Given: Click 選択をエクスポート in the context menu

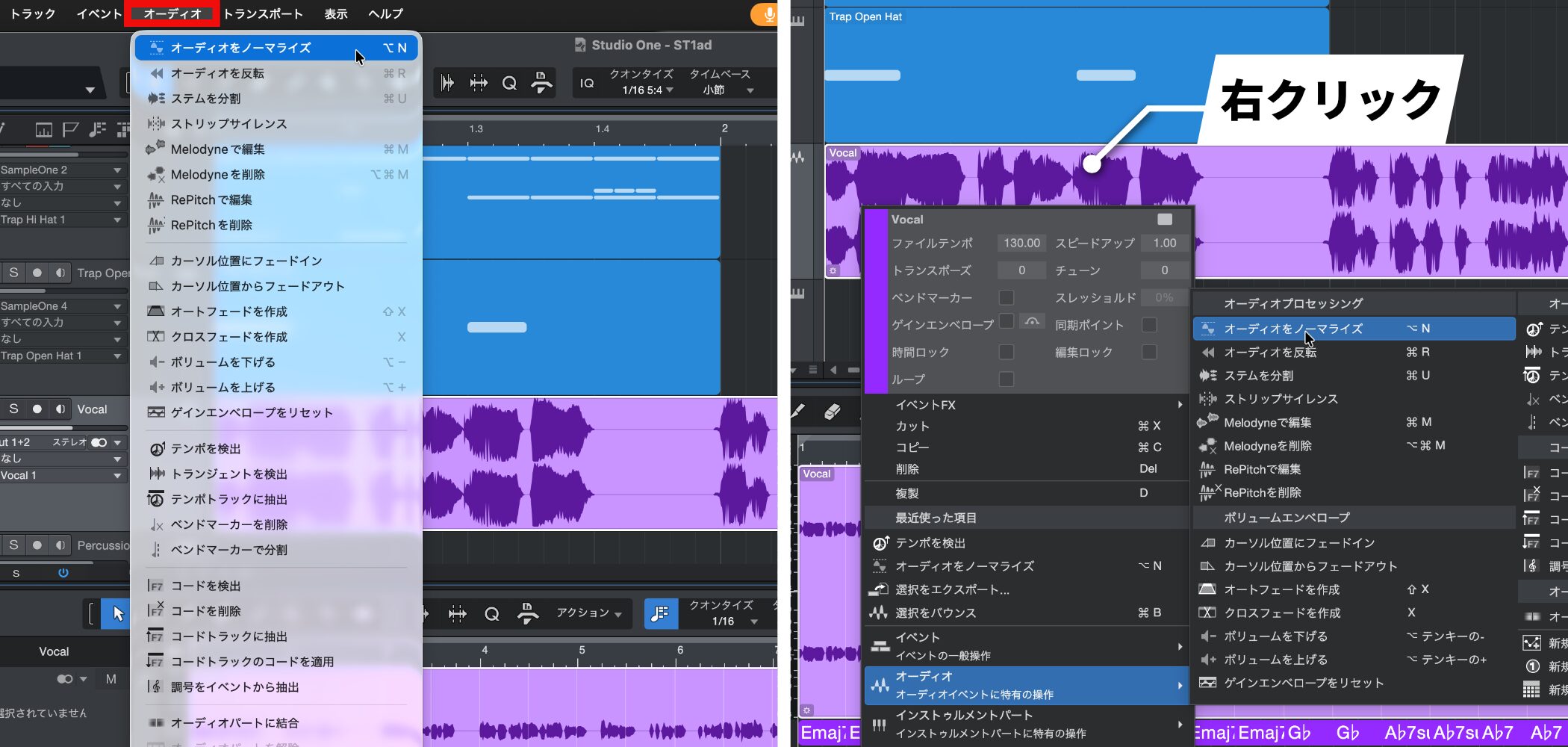Looking at the screenshot, I should pyautogui.click(x=952, y=589).
